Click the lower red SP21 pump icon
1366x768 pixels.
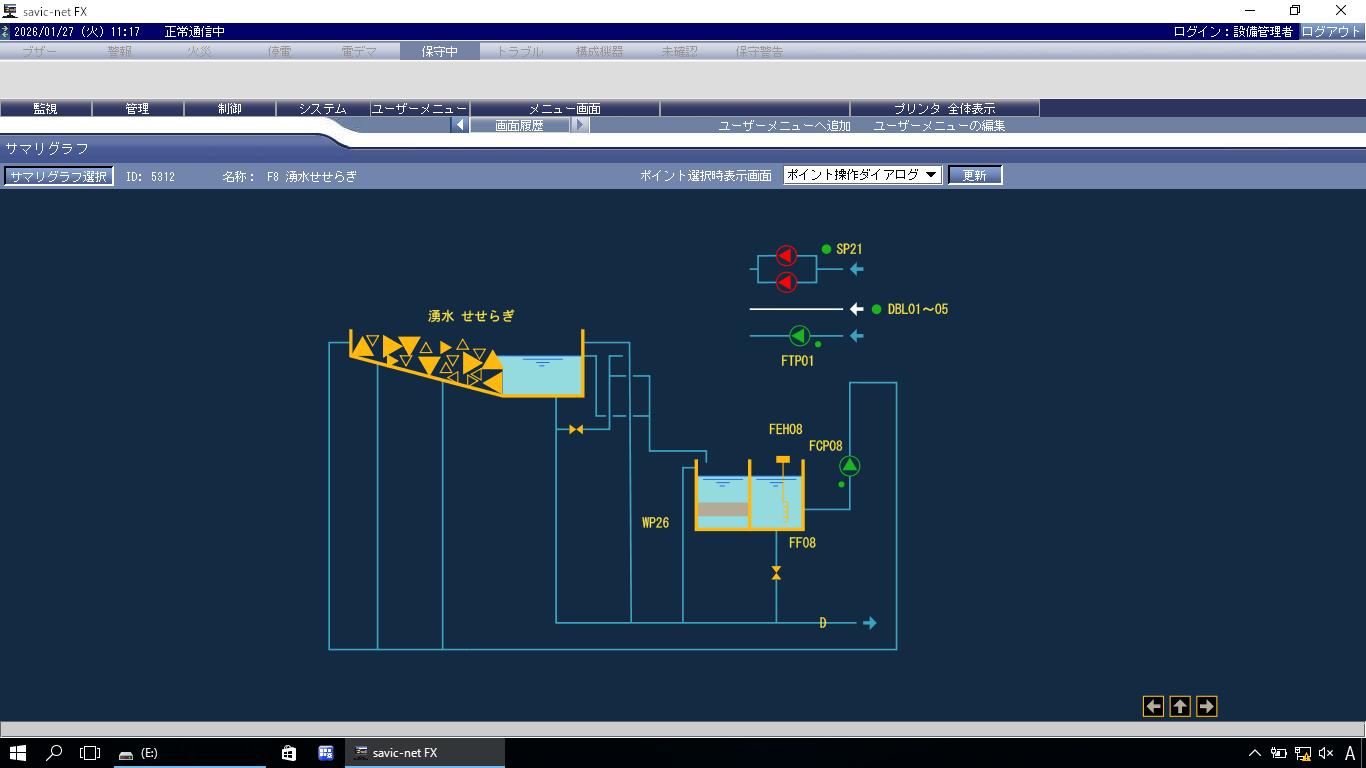(x=786, y=282)
